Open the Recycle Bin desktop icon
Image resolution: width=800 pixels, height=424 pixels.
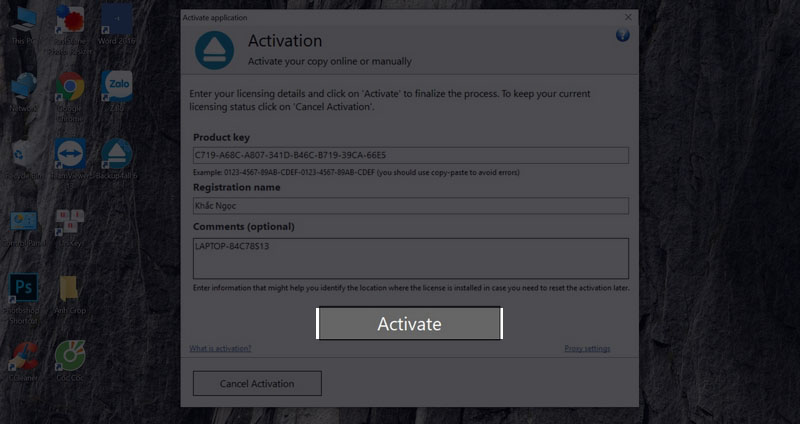tap(23, 160)
